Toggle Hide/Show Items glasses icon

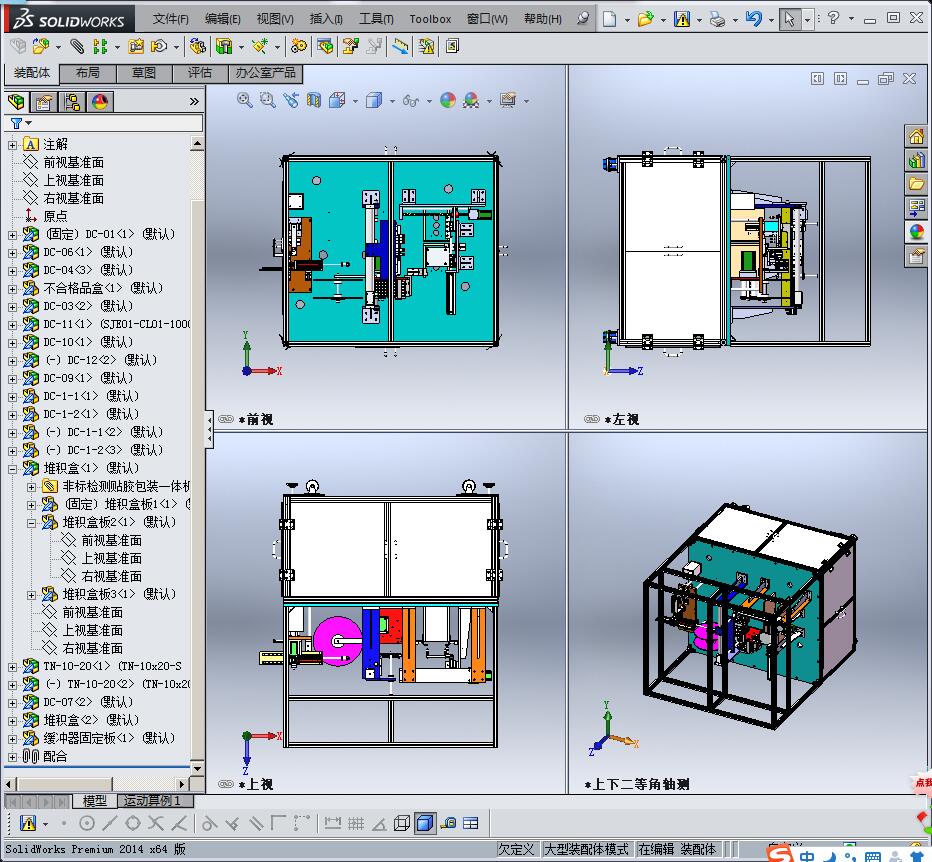click(411, 100)
